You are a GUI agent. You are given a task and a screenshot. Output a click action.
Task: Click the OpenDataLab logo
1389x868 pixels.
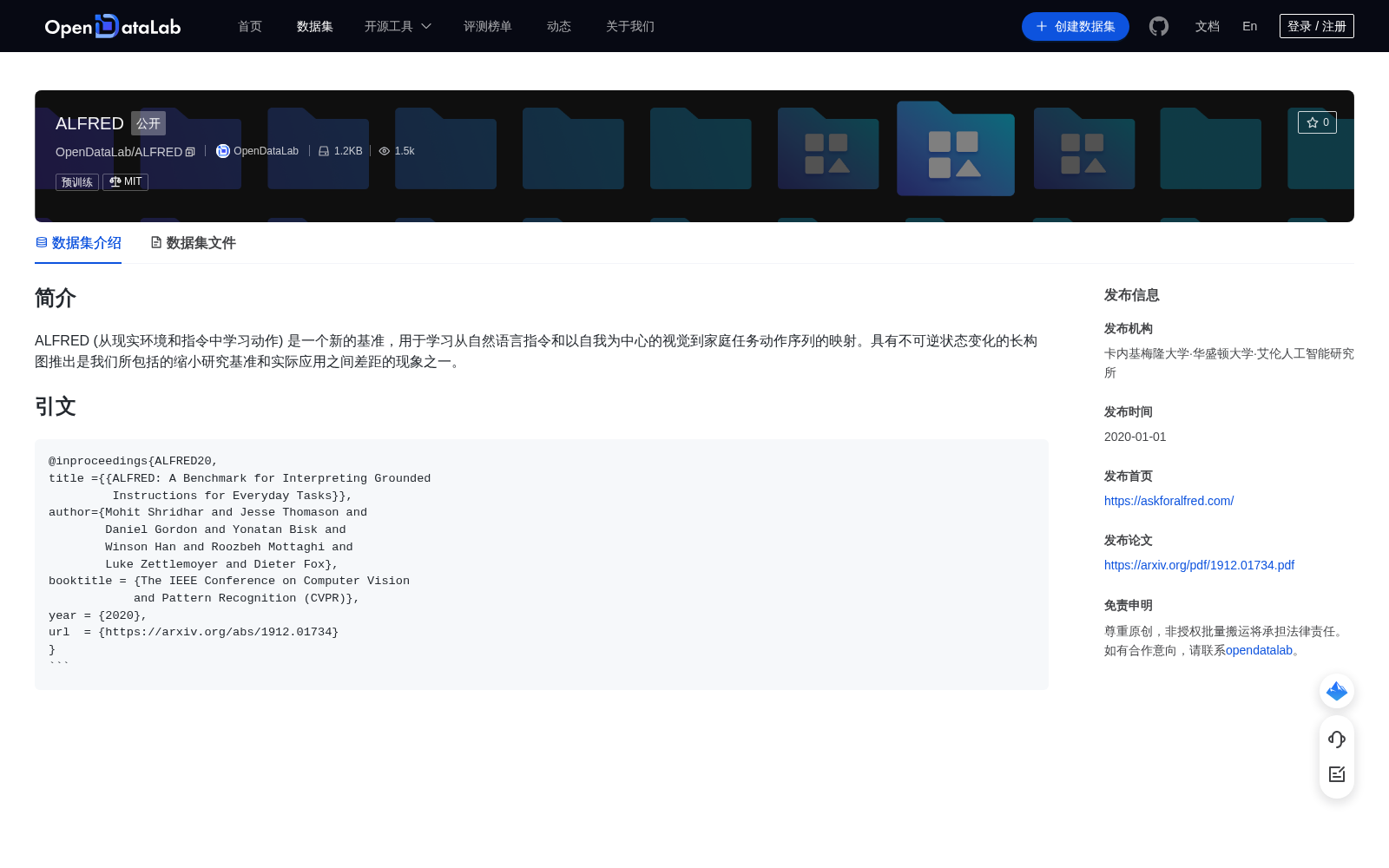click(x=113, y=26)
